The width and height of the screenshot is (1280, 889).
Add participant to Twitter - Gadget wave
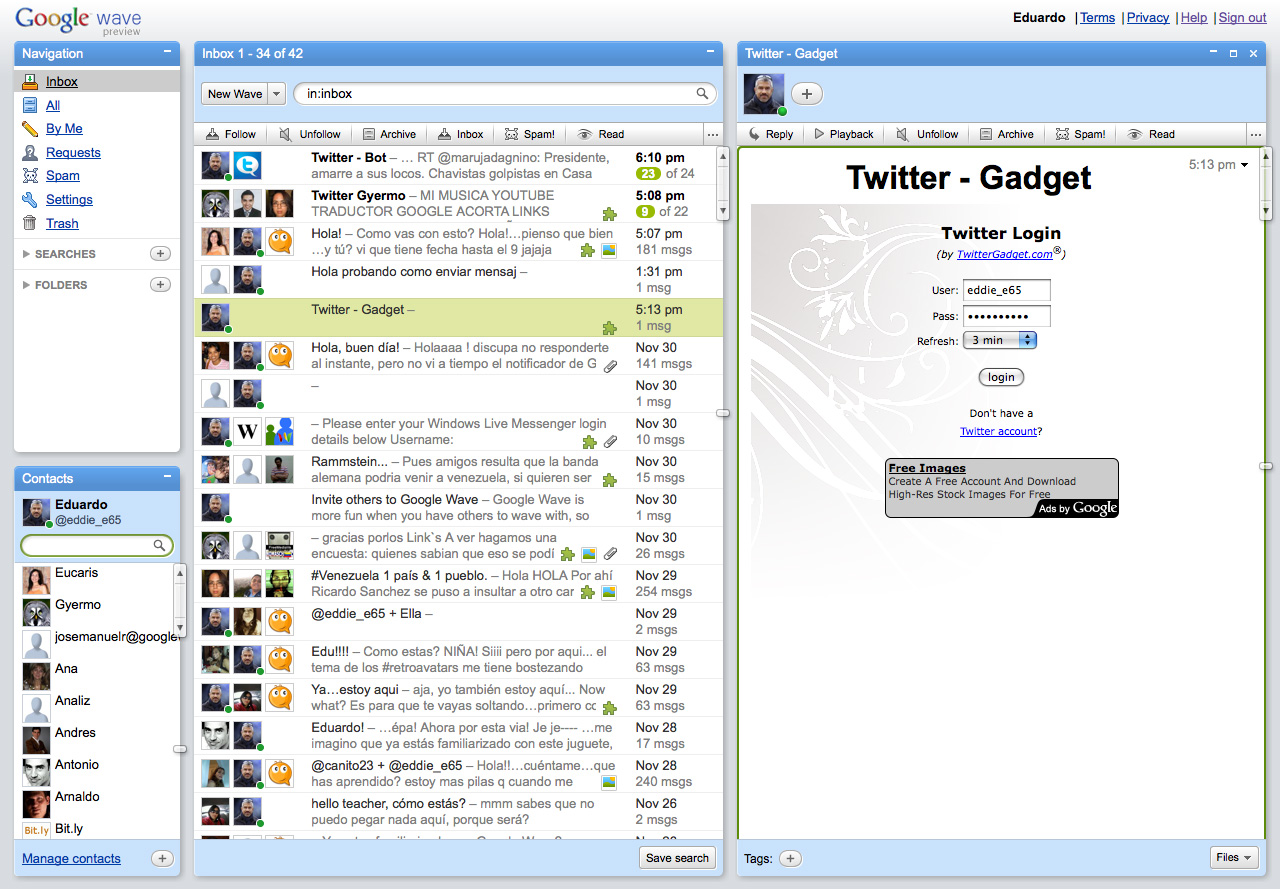click(x=807, y=94)
